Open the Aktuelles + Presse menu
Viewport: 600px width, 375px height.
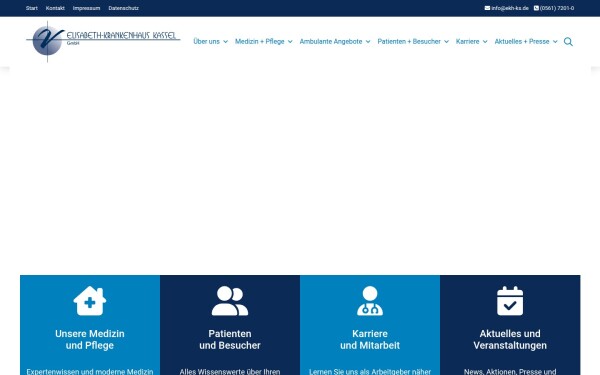pos(522,41)
